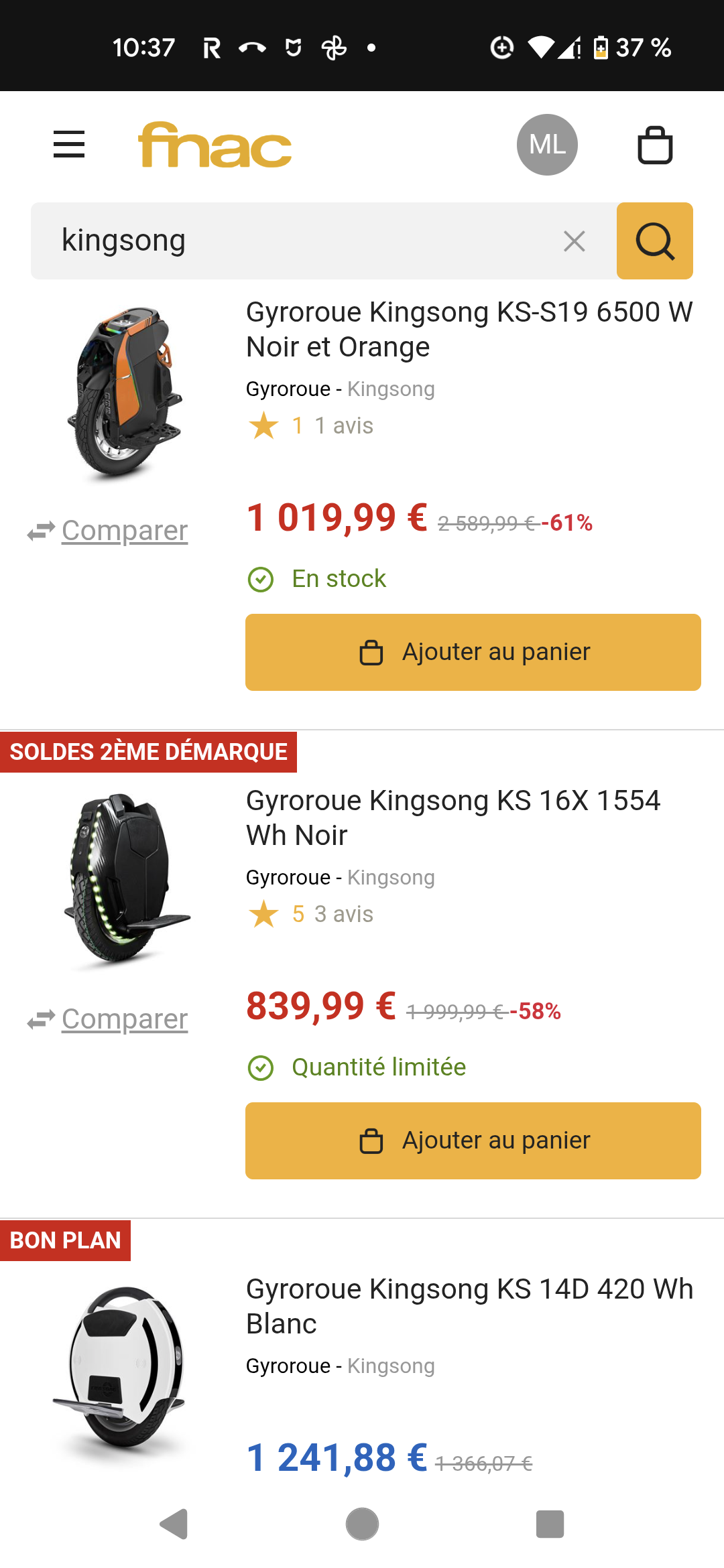Open the KS 16X product thumbnail
Screen dimensions: 724x1568
[x=125, y=879]
